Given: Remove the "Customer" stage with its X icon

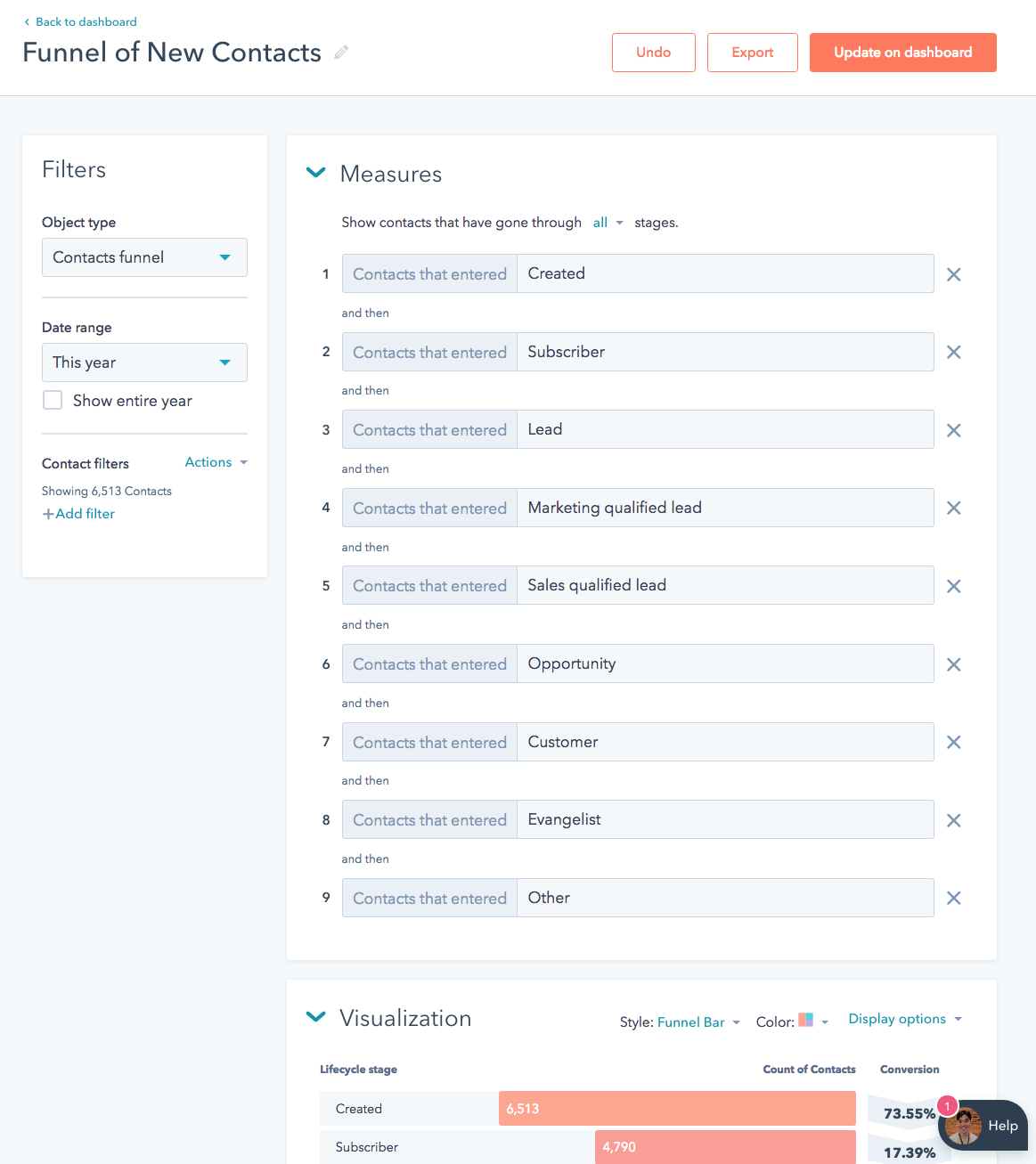Looking at the screenshot, I should pyautogui.click(x=953, y=742).
